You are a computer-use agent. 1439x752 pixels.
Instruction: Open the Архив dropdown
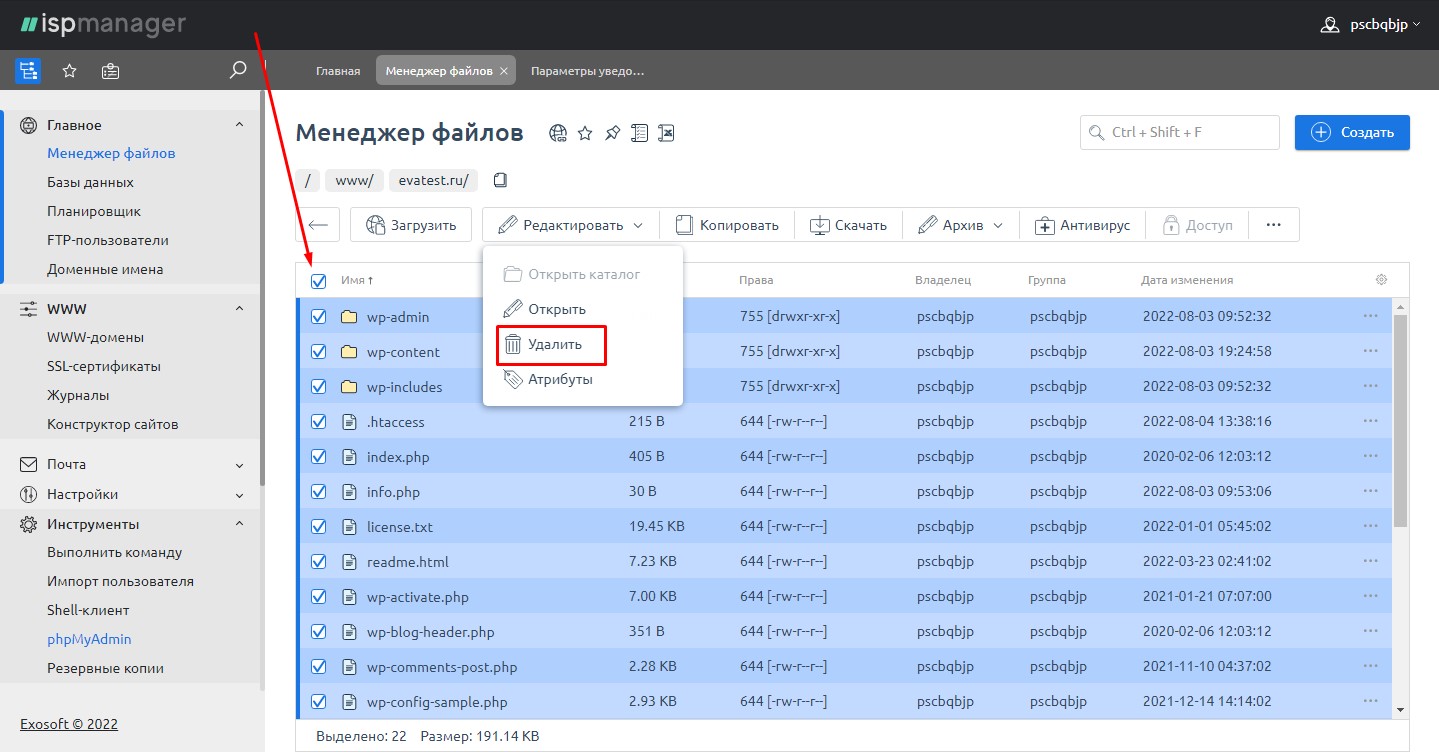tap(961, 225)
